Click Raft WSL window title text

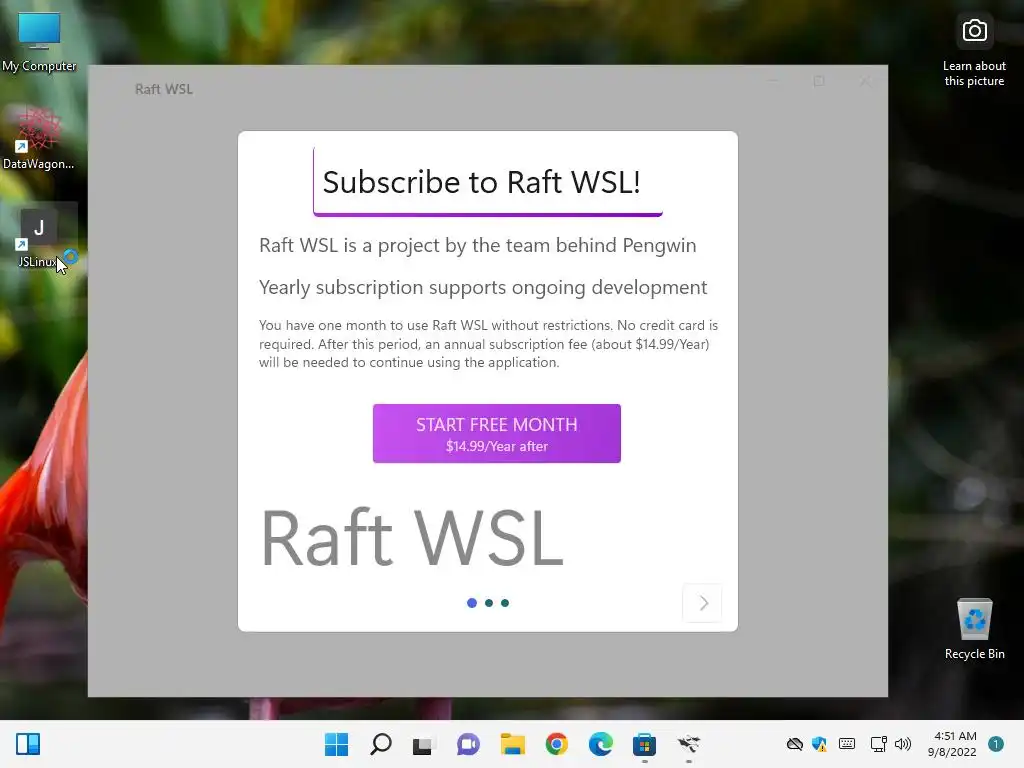164,89
